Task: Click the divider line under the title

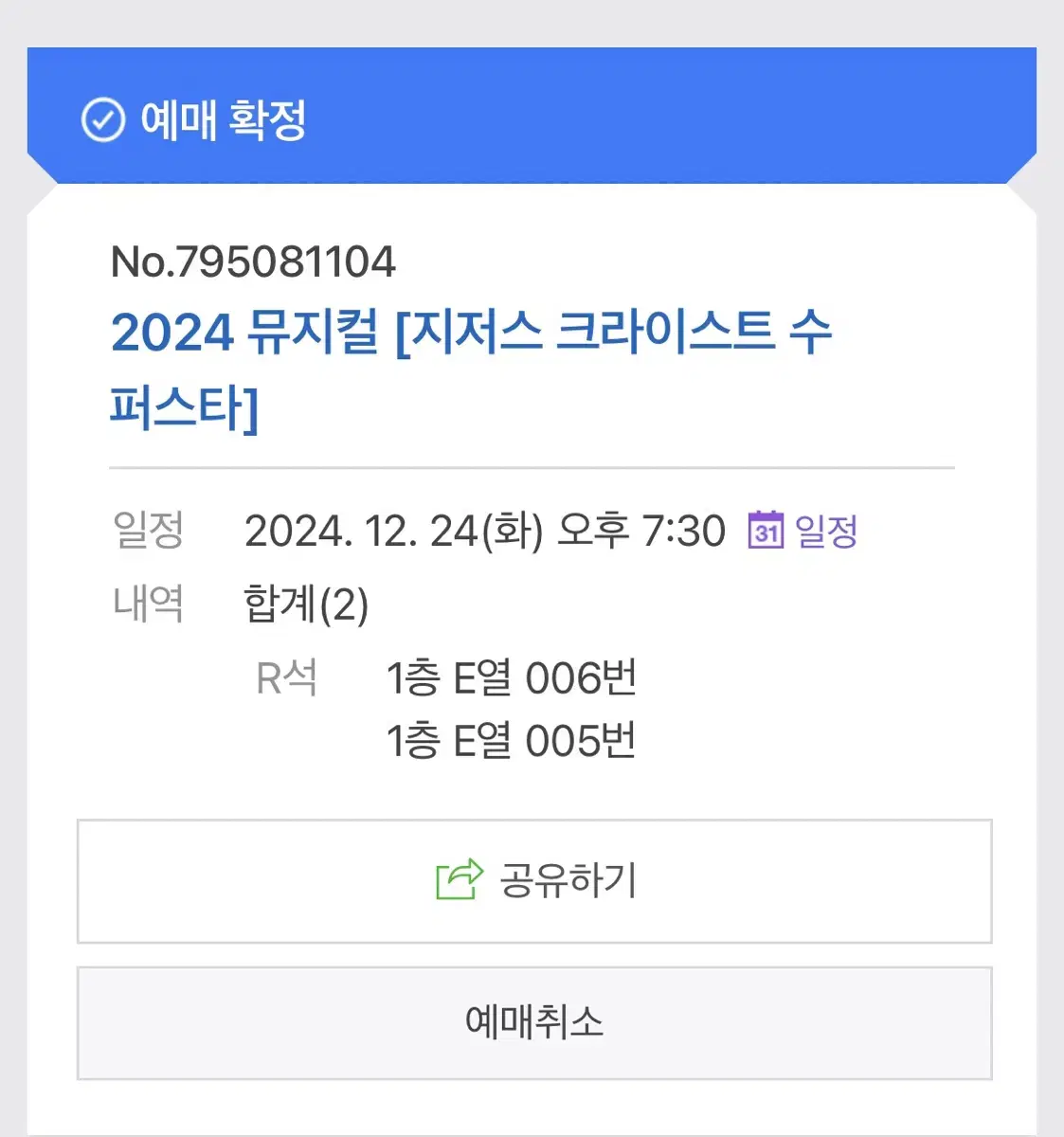Action: pyautogui.click(x=532, y=467)
